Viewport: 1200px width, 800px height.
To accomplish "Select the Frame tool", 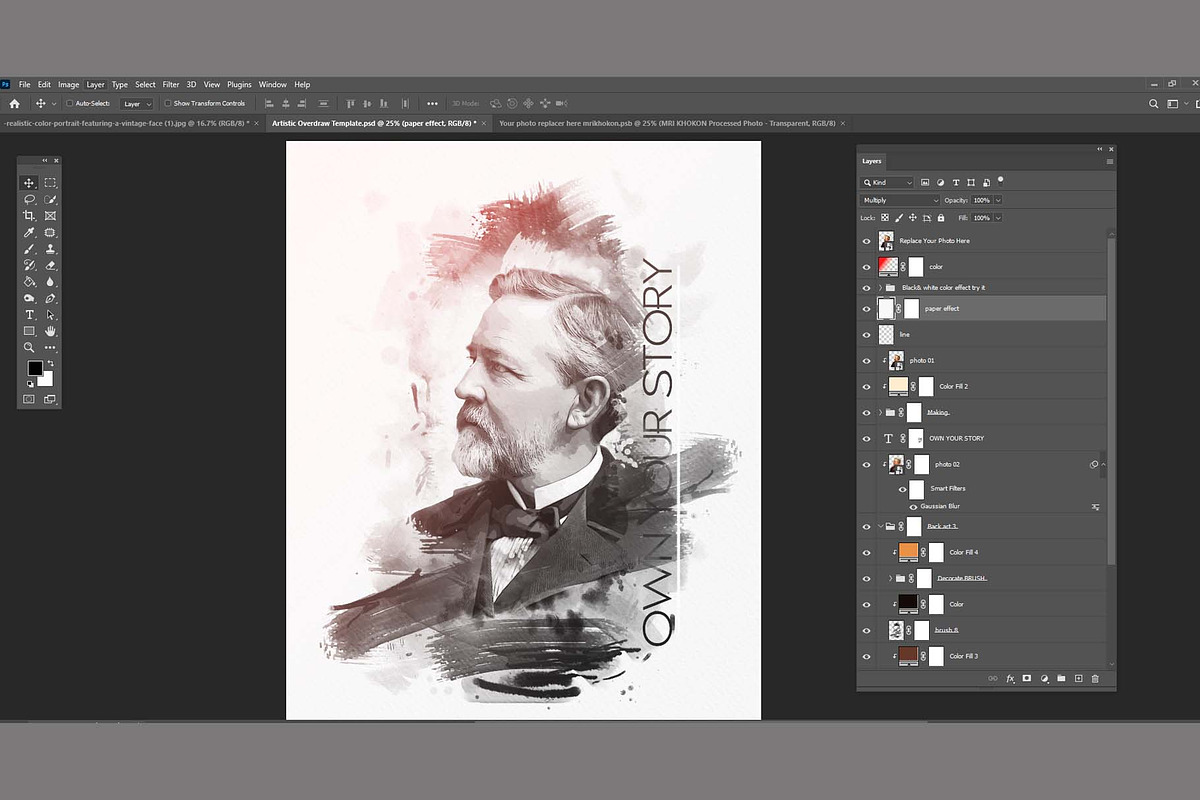I will (x=50, y=216).
